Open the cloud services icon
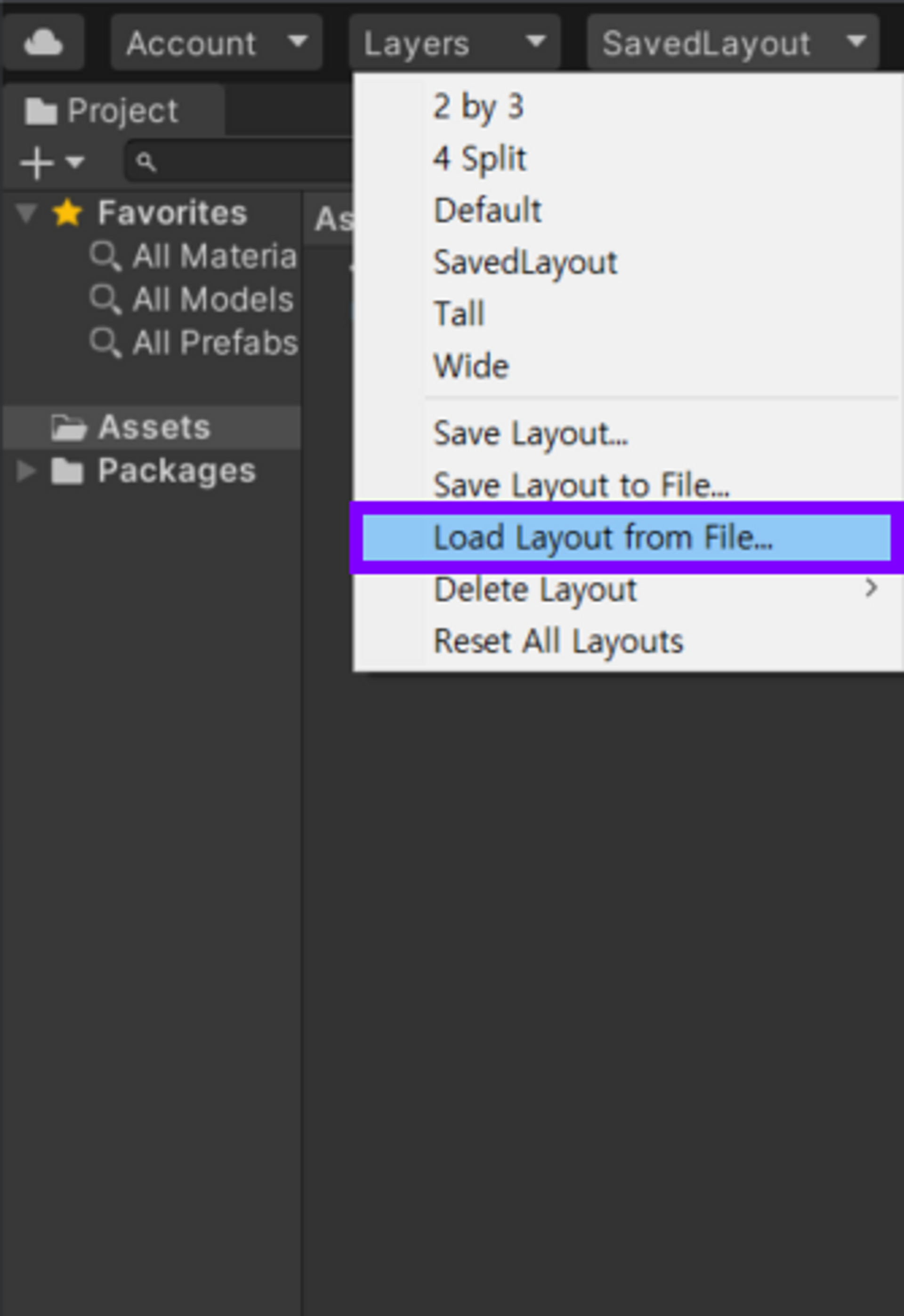This screenshot has width=904, height=1316. coord(43,42)
